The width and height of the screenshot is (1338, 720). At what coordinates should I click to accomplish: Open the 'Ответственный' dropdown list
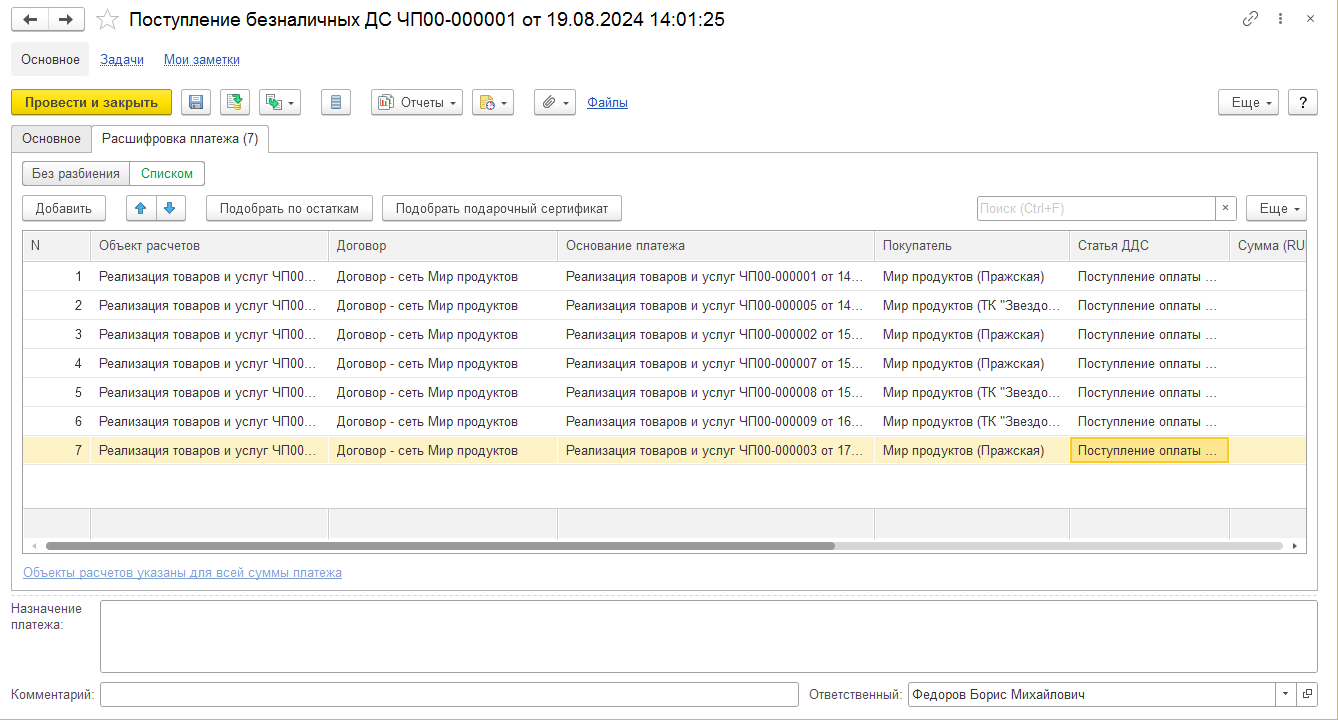[x=1284, y=694]
